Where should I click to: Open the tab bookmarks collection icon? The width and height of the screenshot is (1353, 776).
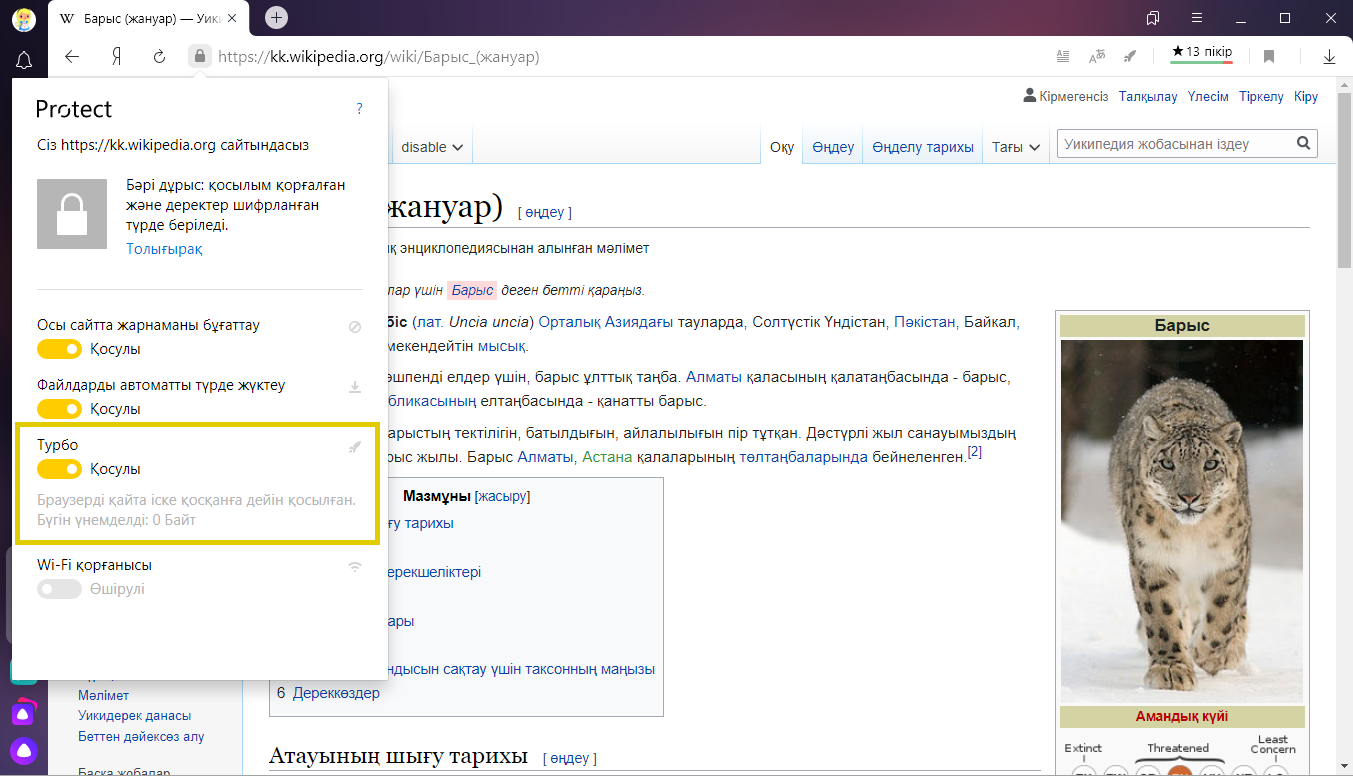click(x=1152, y=18)
